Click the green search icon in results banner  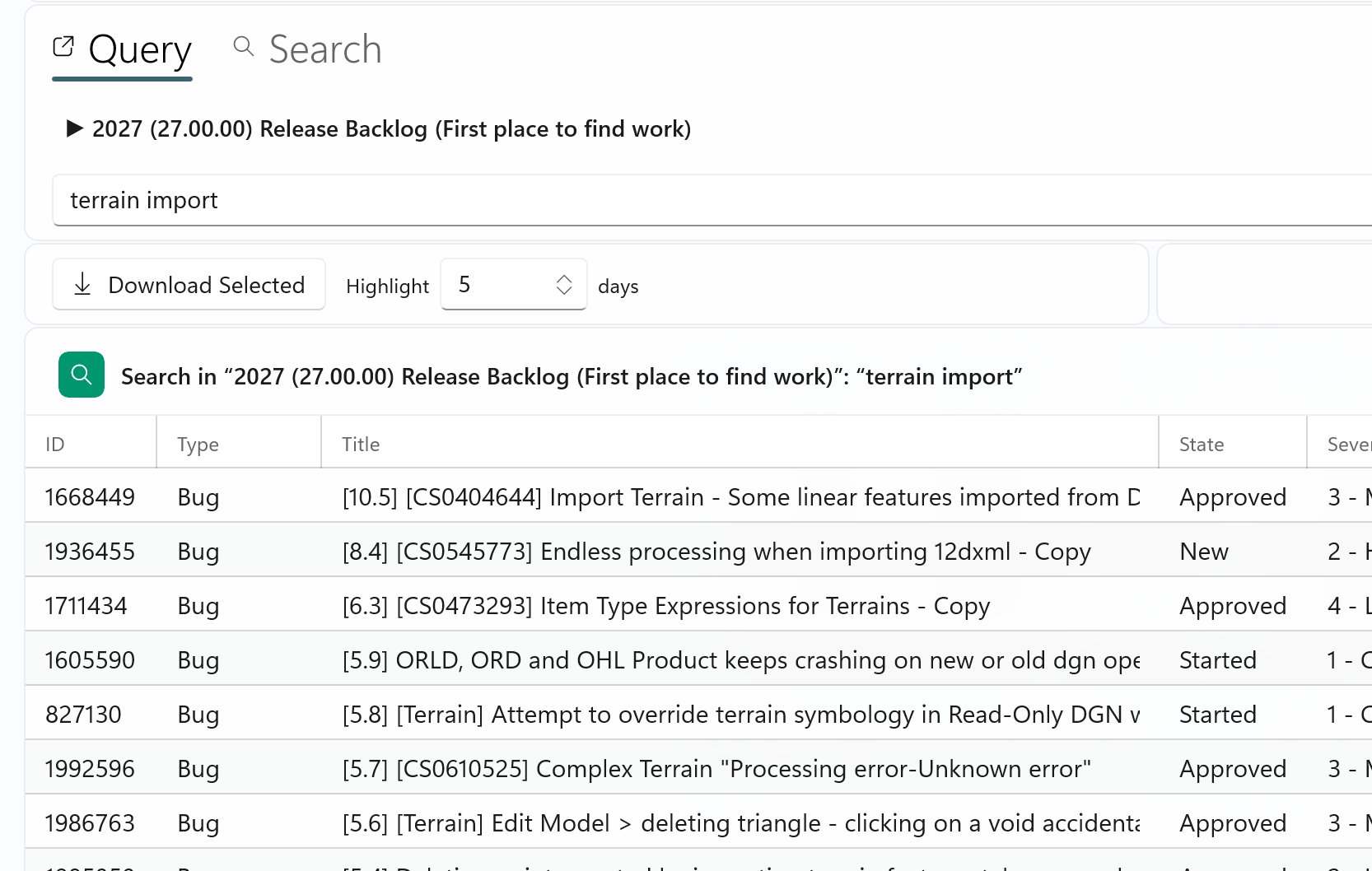pos(81,375)
